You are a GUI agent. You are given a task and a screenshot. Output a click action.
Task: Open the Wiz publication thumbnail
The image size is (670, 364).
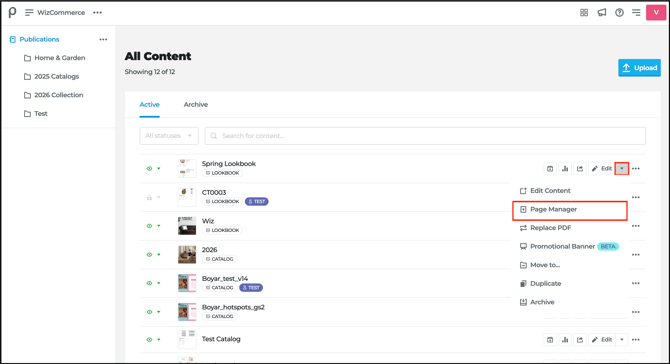point(187,226)
